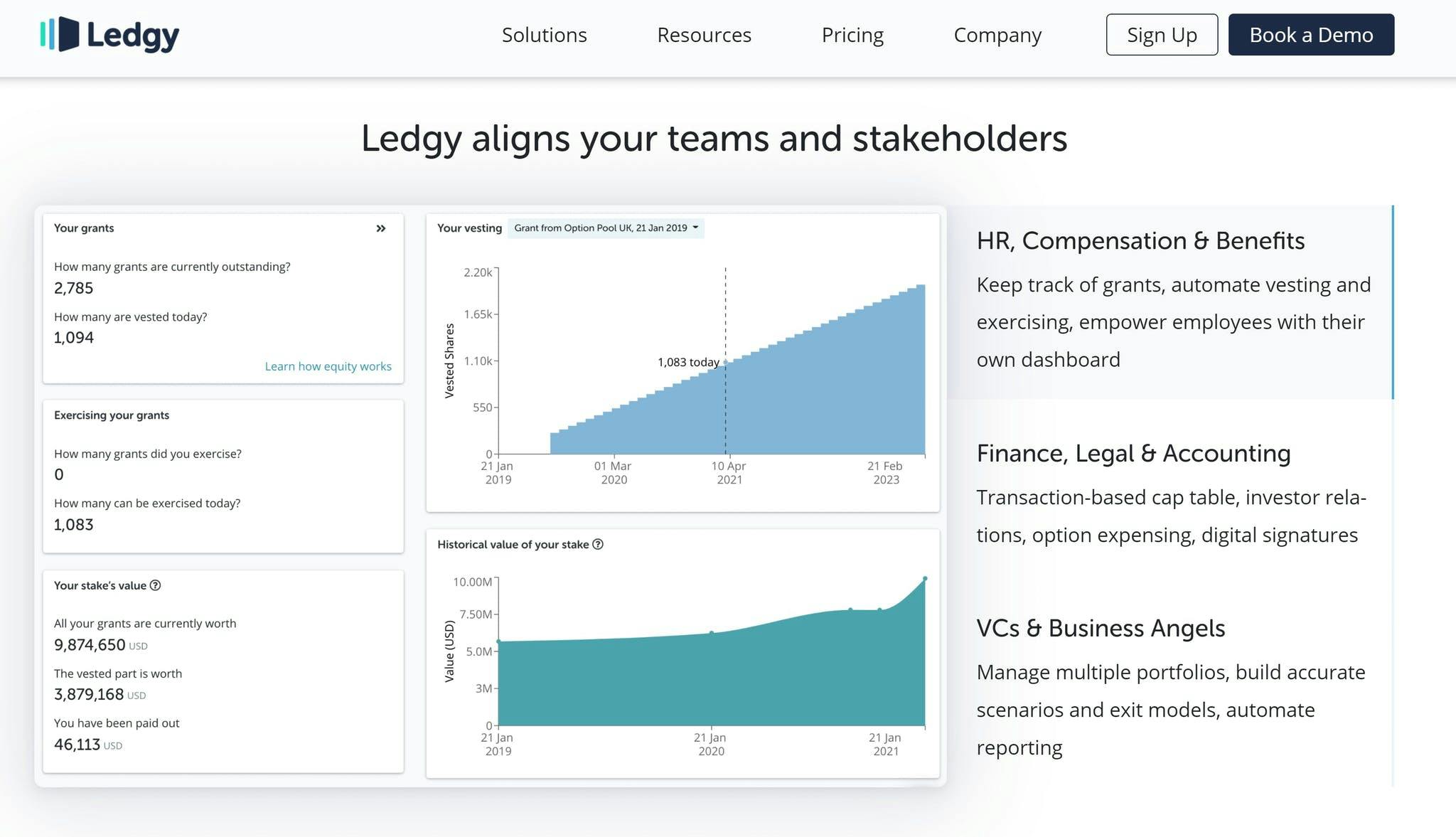Image resolution: width=1456 pixels, height=837 pixels.
Task: Expand Your grants with double-chevron icon
Action: click(381, 228)
